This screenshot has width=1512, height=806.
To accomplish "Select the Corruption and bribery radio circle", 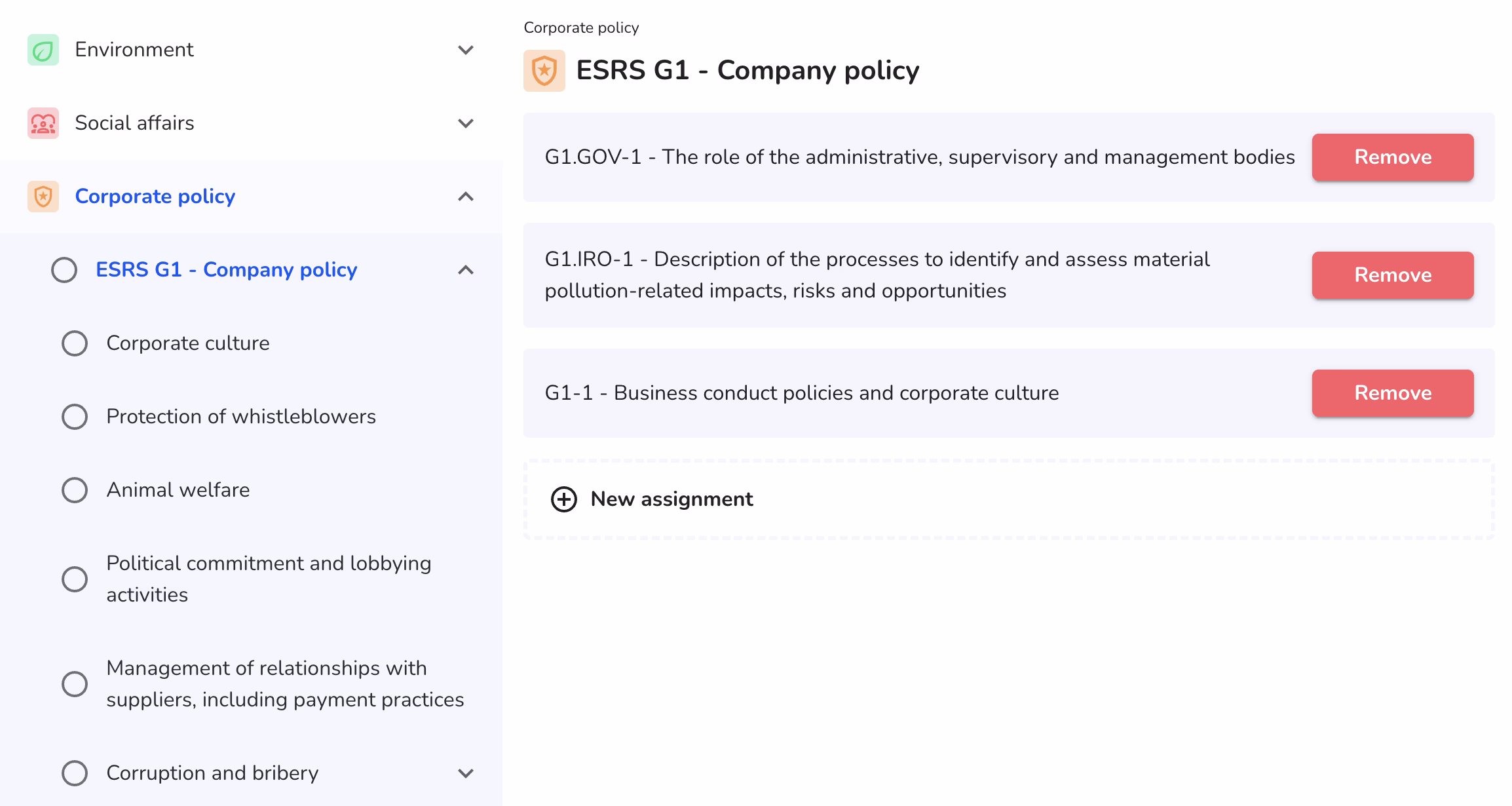I will [x=75, y=773].
